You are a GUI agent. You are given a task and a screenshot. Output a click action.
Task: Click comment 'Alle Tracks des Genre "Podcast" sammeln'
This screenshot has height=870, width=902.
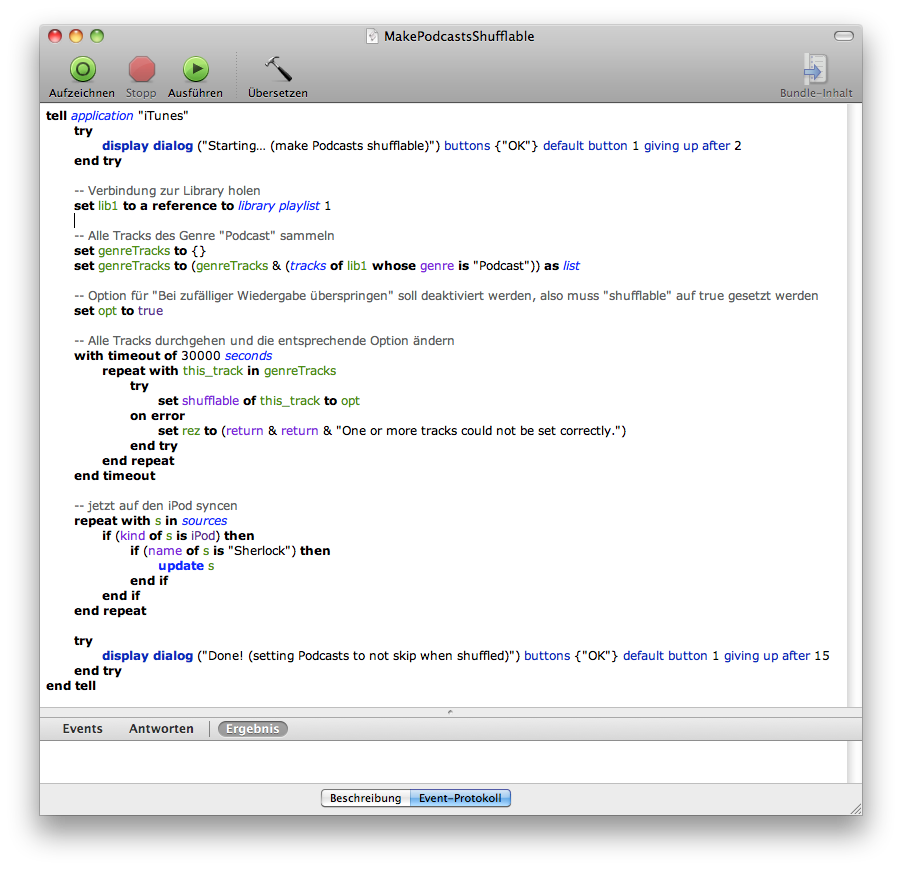204,235
